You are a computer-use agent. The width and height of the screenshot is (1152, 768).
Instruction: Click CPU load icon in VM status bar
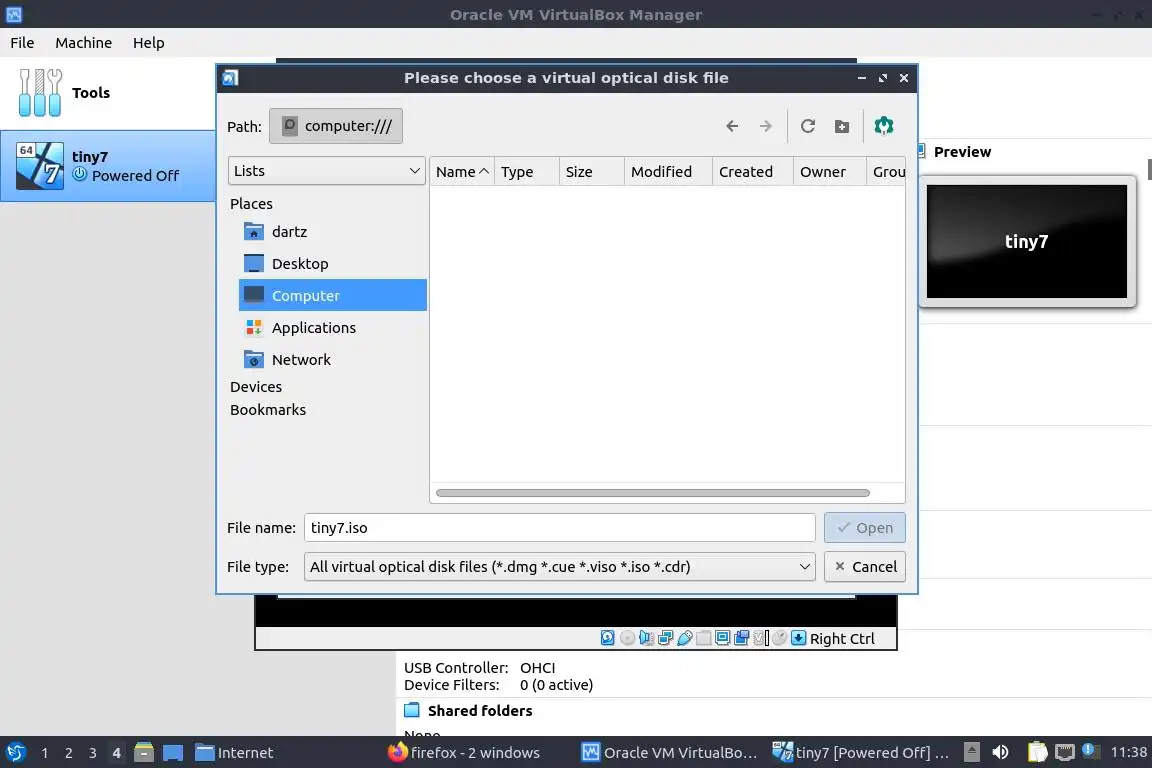click(761, 638)
